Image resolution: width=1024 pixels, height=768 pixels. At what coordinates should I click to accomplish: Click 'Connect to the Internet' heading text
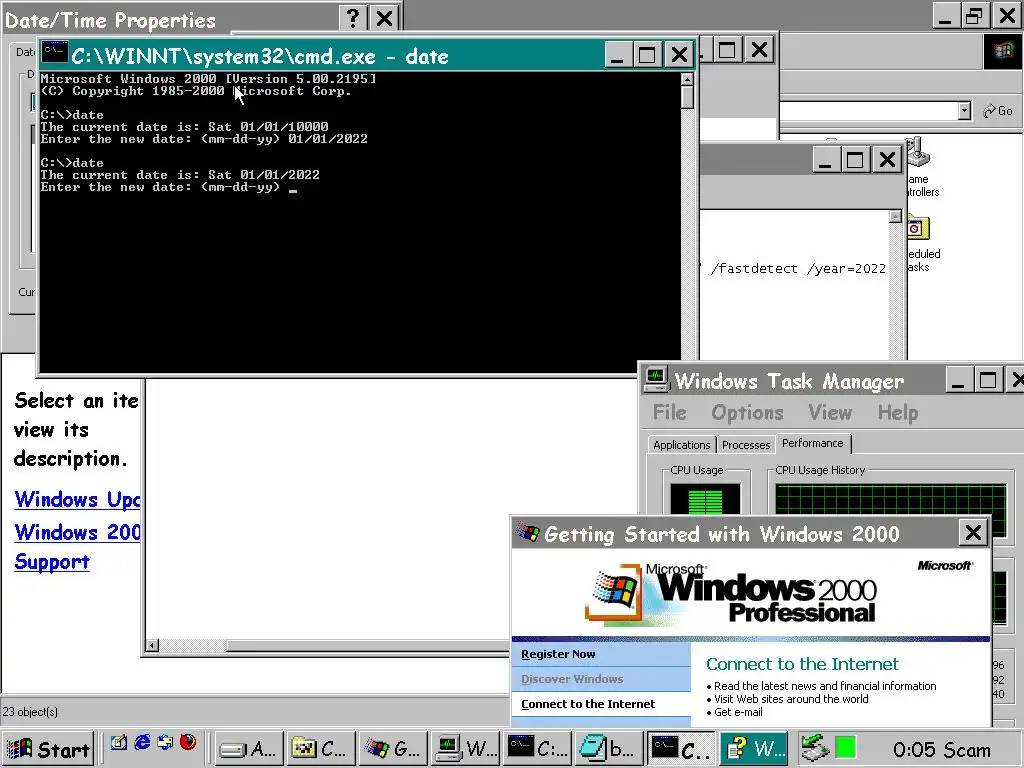(802, 664)
